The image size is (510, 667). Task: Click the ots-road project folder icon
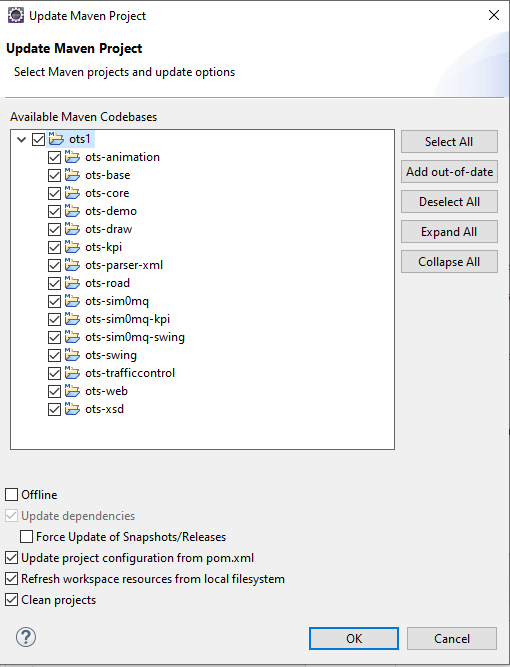point(72,283)
